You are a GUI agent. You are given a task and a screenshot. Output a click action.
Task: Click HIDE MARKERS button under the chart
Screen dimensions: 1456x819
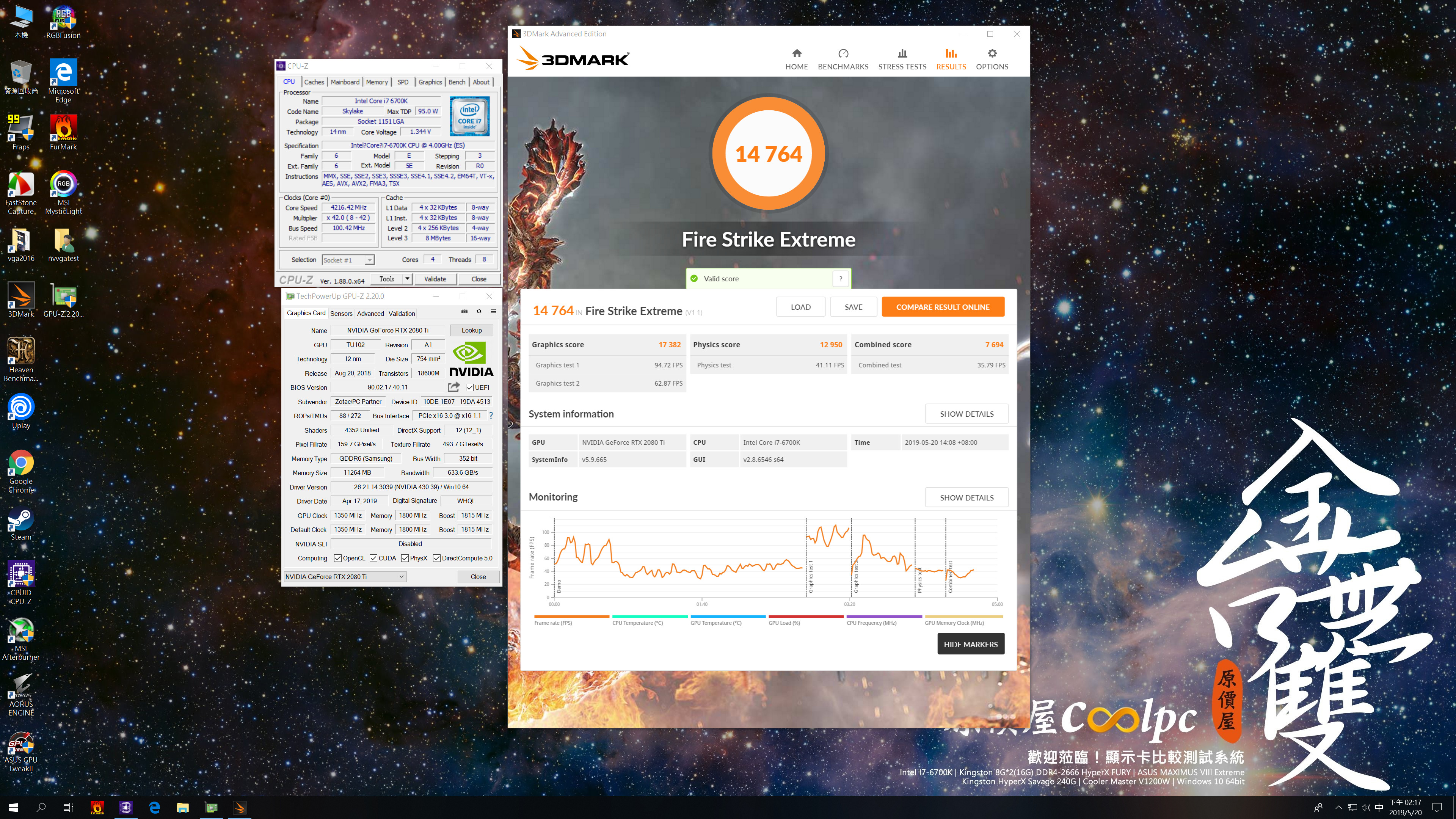[971, 644]
